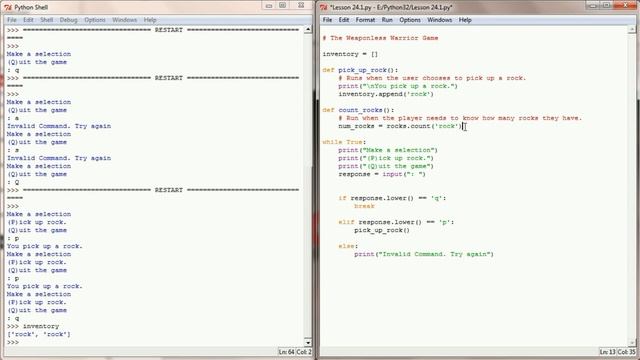Screen dimensions: 640x360
Task: Open Debug menu in Python Shell
Action: coord(68,20)
